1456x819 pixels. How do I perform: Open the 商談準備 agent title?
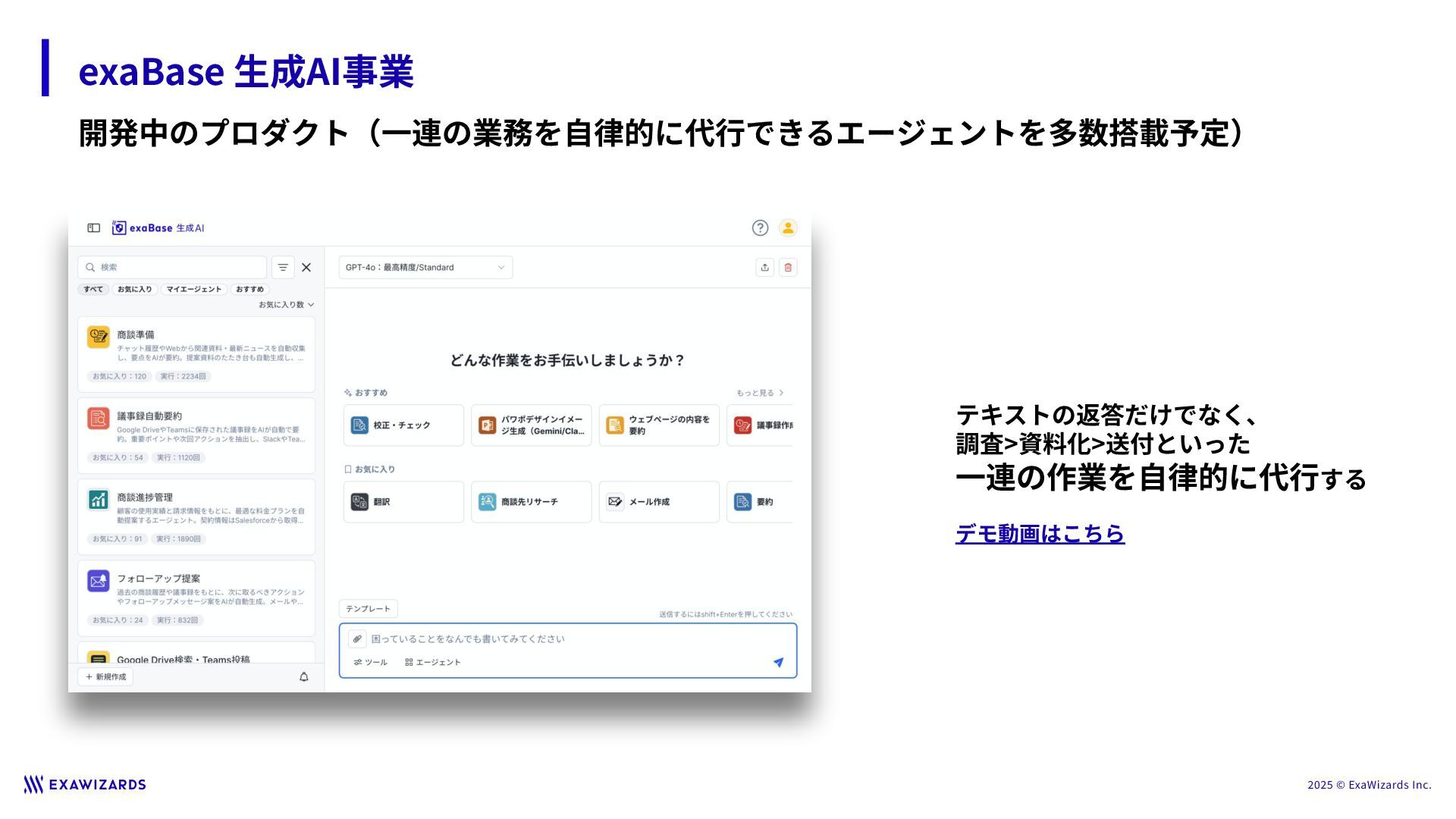(x=136, y=334)
